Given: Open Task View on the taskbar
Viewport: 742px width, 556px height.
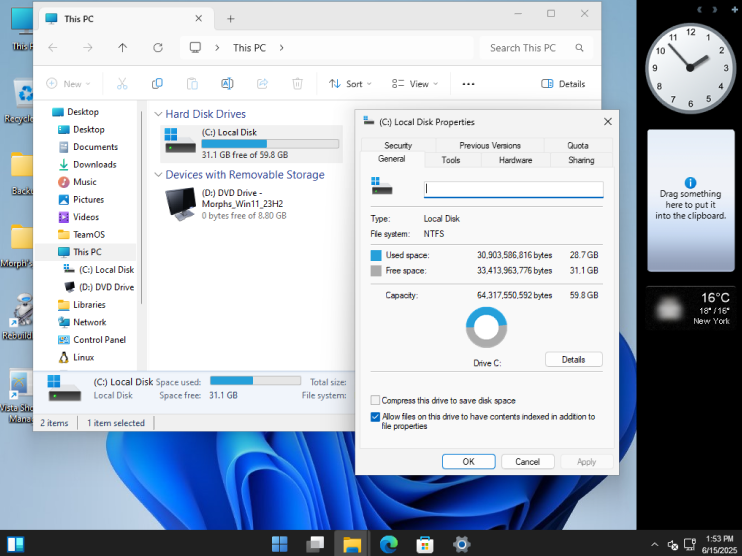Looking at the screenshot, I should point(315,544).
